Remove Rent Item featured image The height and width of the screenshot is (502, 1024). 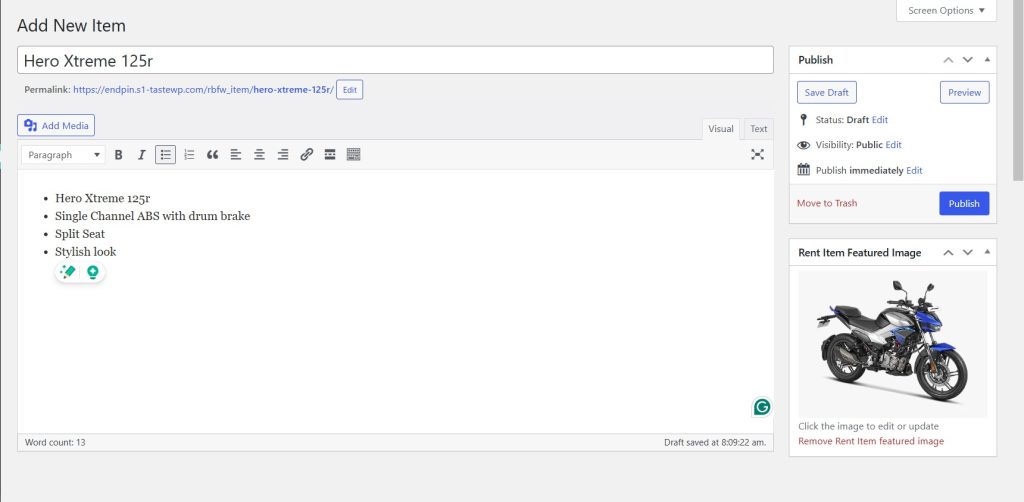click(870, 441)
